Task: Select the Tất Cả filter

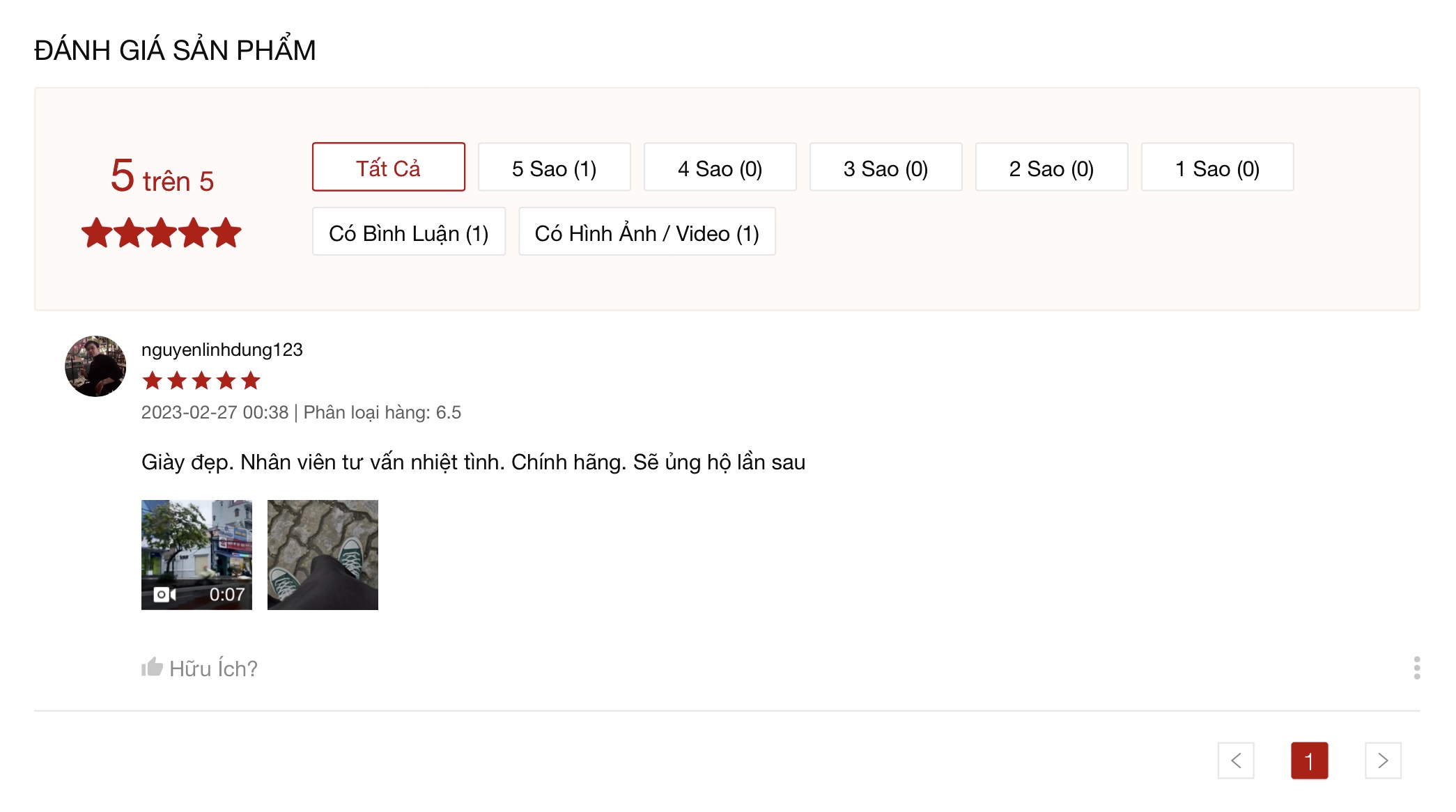Action: 389,167
